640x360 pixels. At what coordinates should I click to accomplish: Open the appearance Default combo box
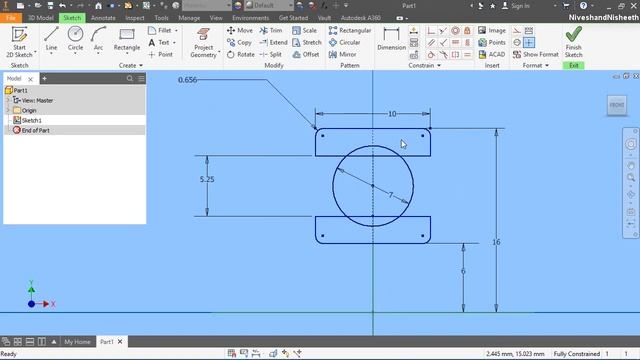tap(269, 6)
